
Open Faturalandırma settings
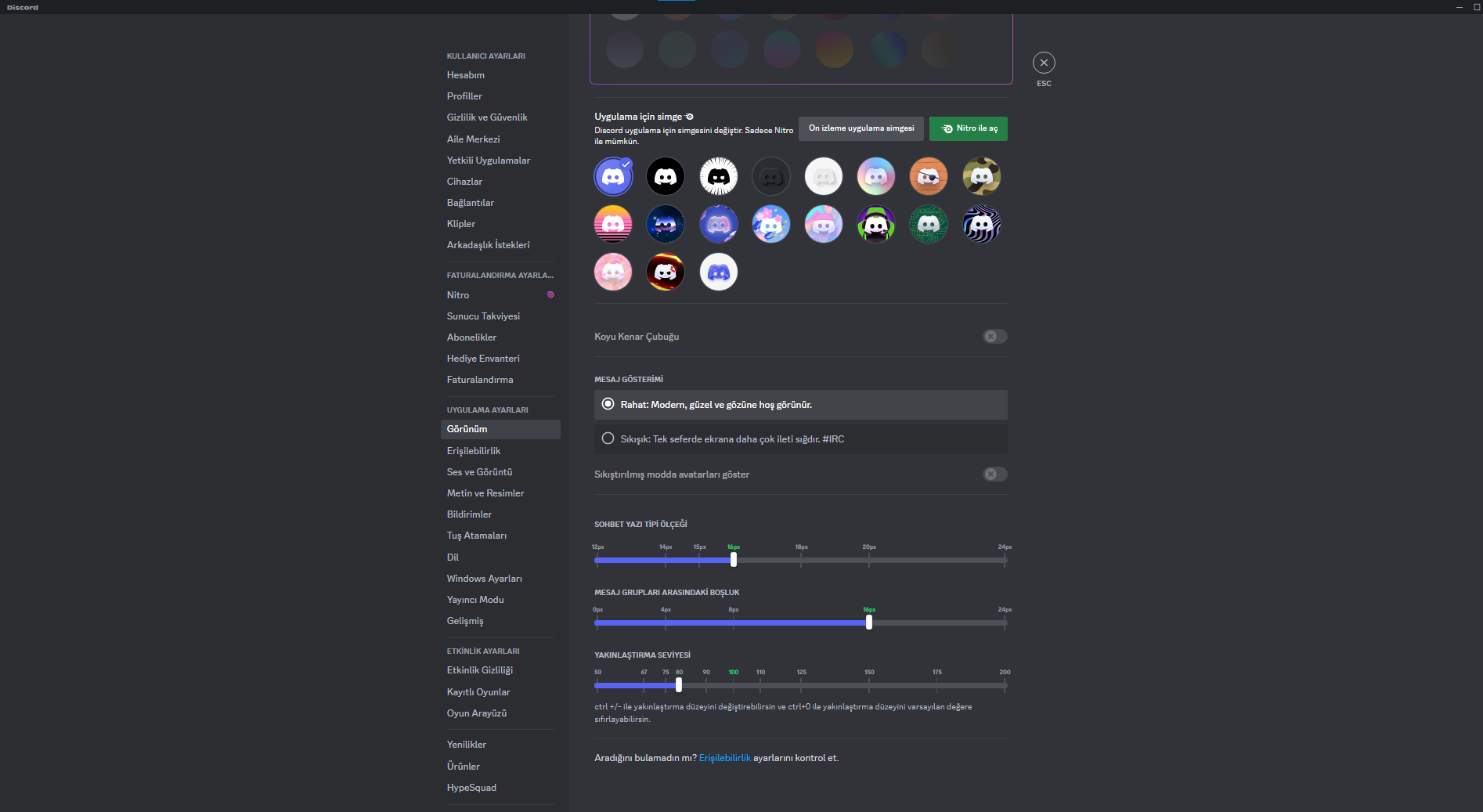click(500, 380)
